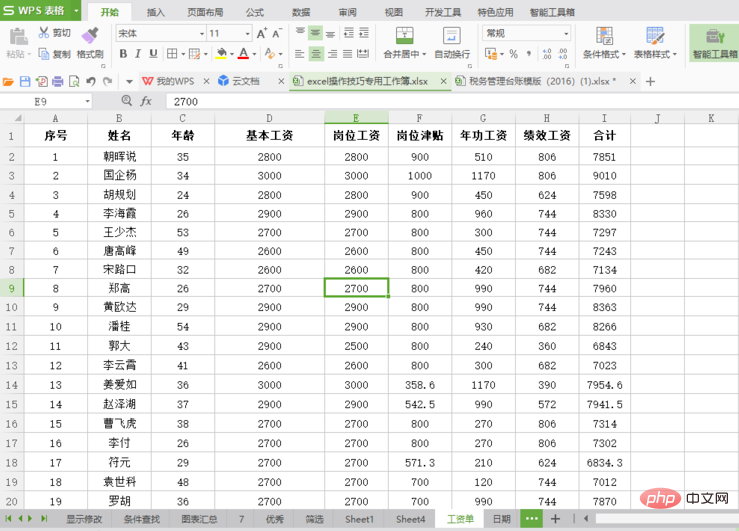Switch to the 公式 ribbon tab

tap(255, 12)
